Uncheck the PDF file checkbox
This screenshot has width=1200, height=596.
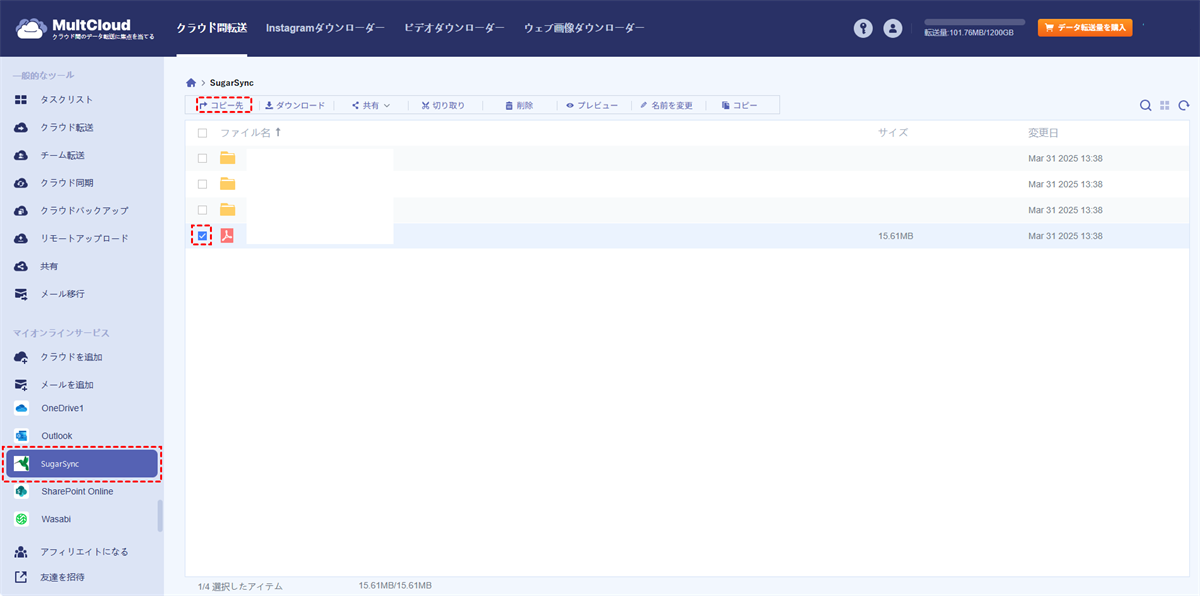coord(203,236)
